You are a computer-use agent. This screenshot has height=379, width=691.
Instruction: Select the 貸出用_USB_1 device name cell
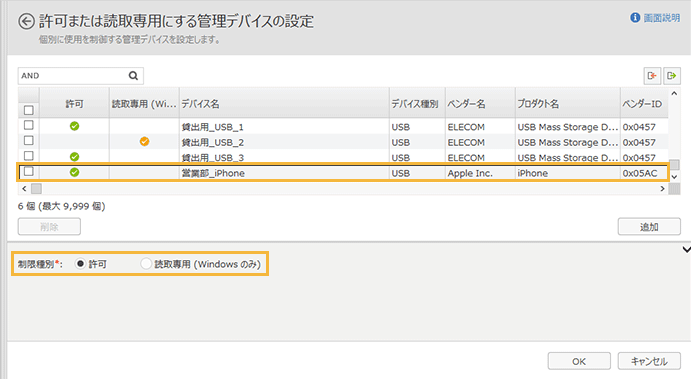(284, 127)
